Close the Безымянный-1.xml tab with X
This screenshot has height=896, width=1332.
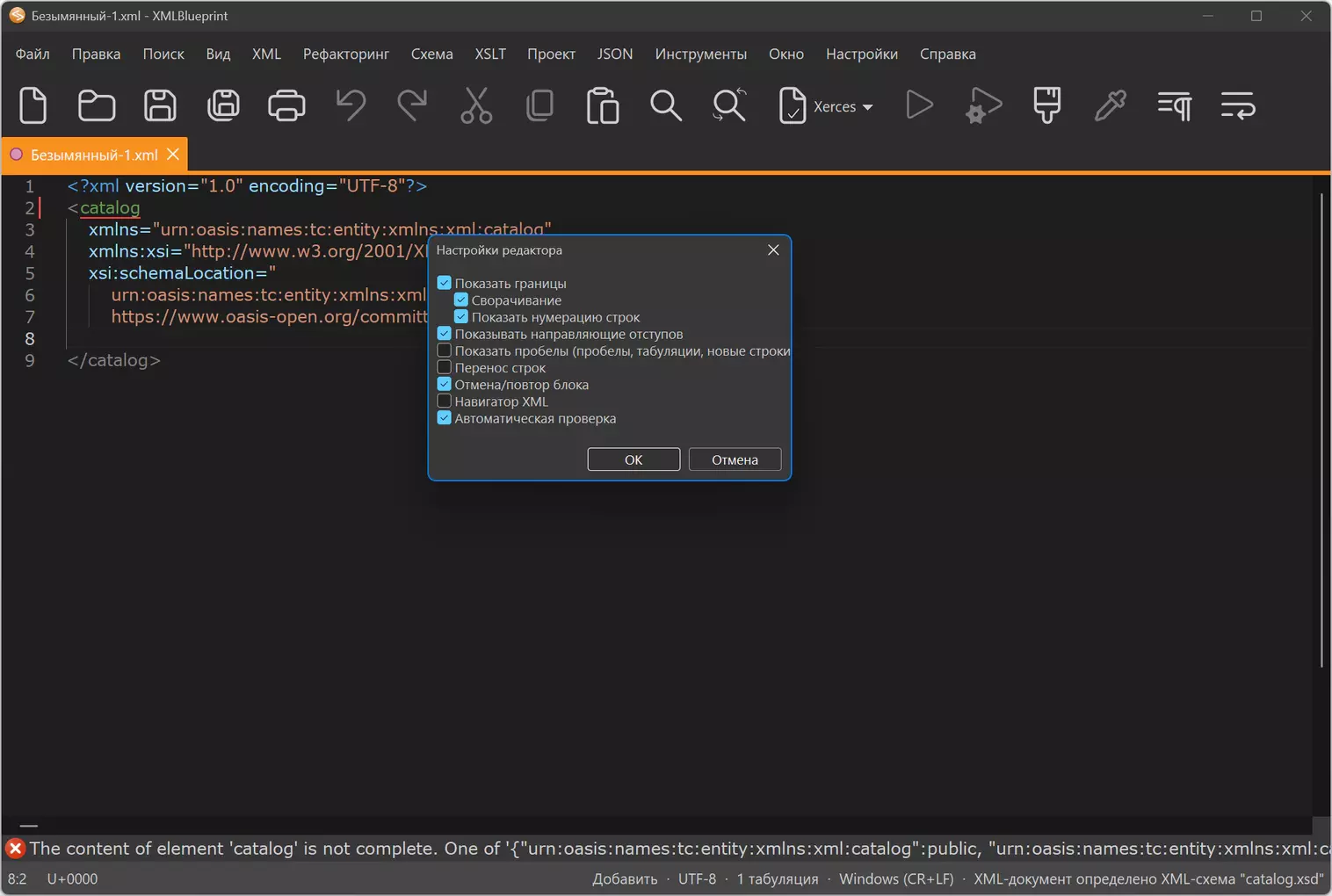point(173,155)
